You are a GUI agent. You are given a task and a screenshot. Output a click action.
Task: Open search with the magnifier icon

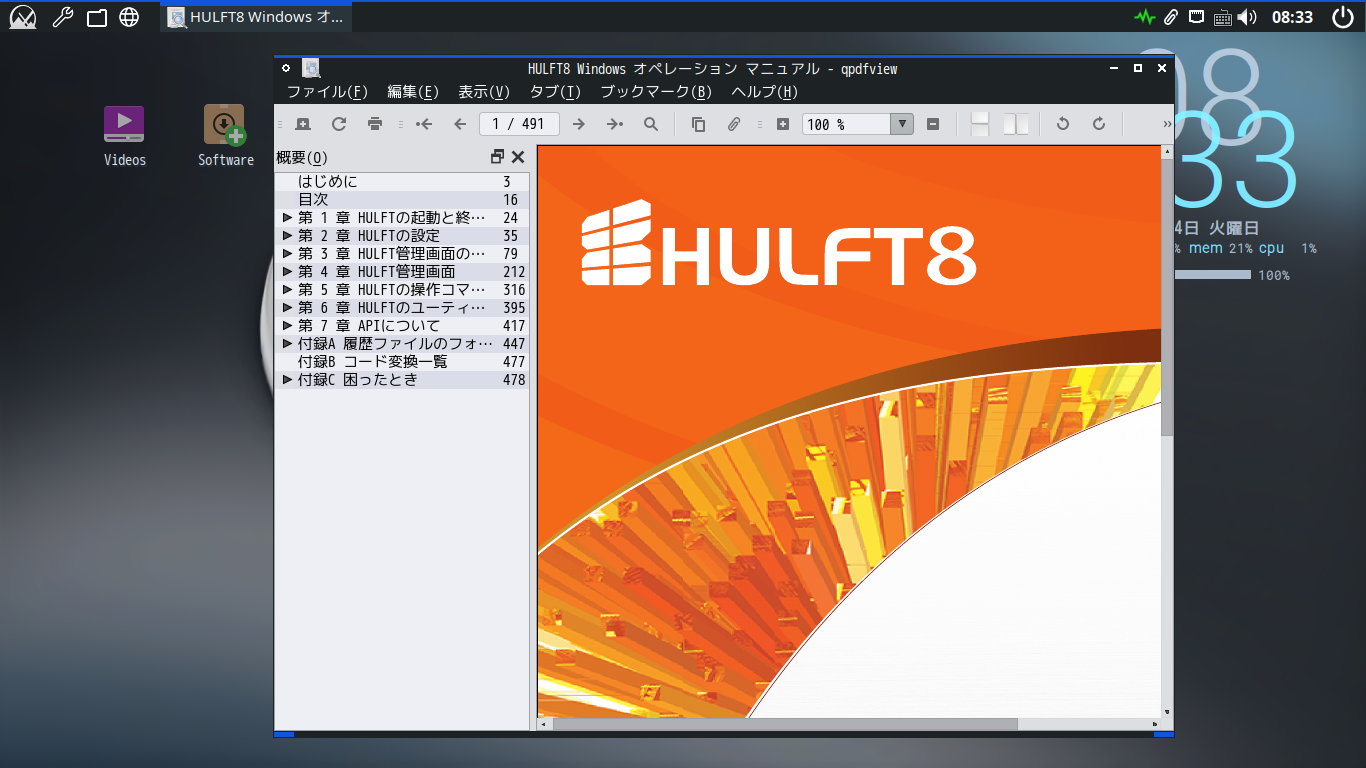point(651,124)
